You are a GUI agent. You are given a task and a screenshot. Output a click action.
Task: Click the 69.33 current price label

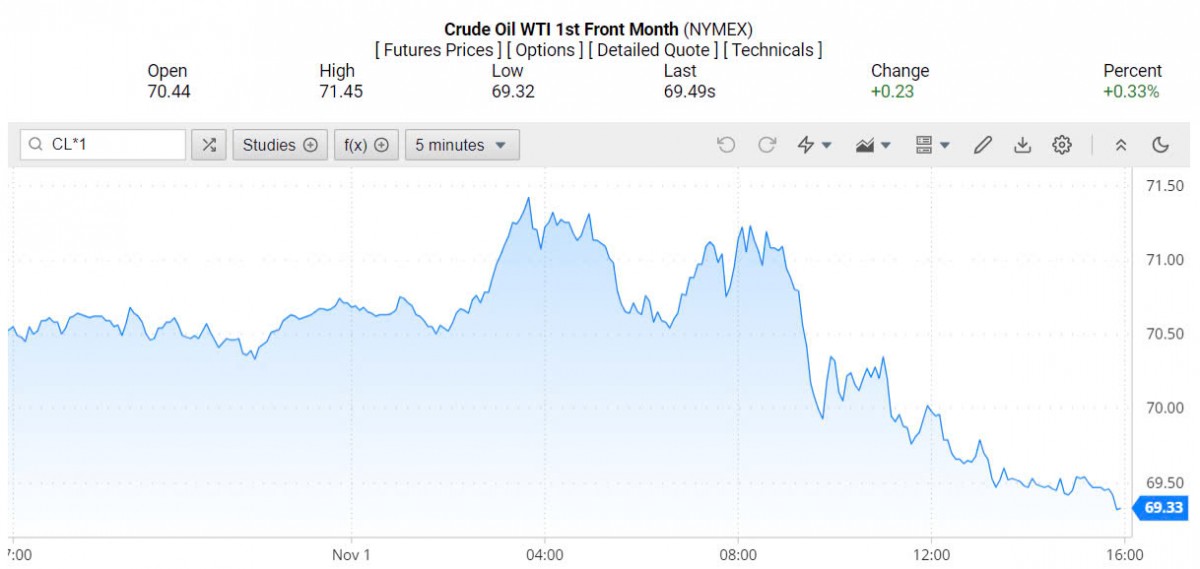[1163, 508]
